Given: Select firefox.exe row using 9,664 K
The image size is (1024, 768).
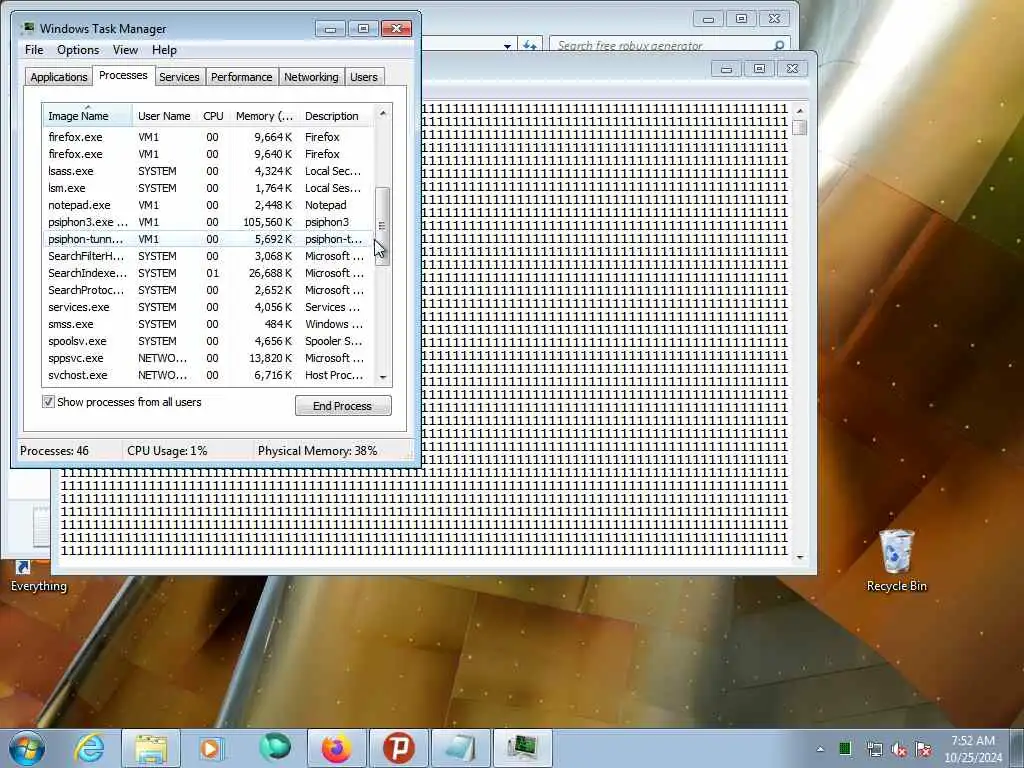Looking at the screenshot, I should click(209, 137).
